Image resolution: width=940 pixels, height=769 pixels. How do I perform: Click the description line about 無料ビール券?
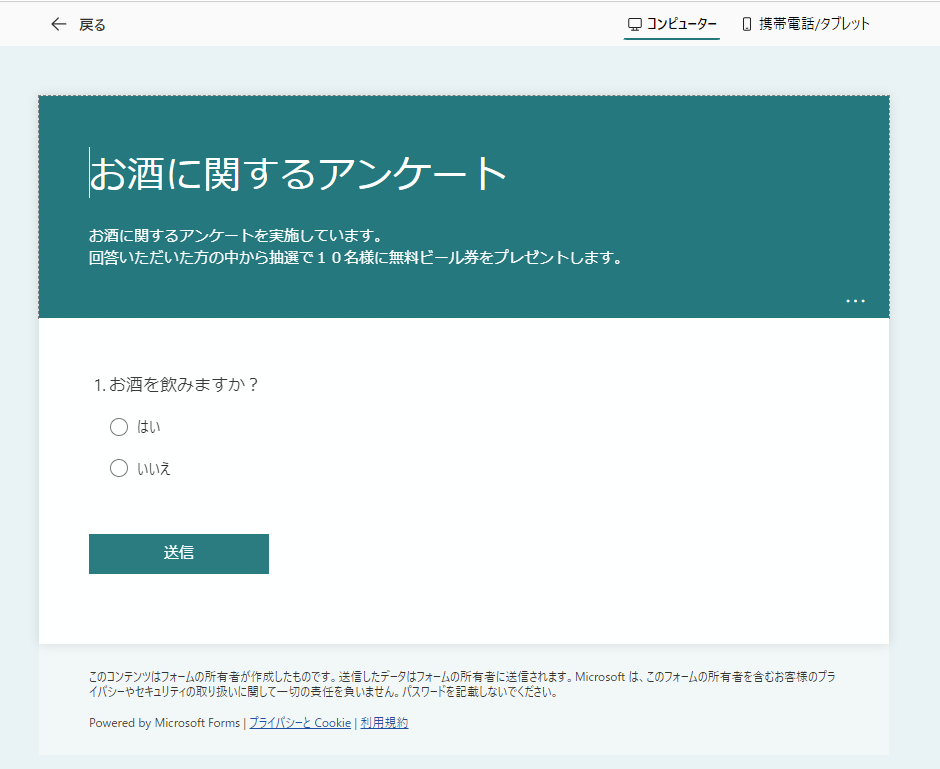tap(356, 258)
